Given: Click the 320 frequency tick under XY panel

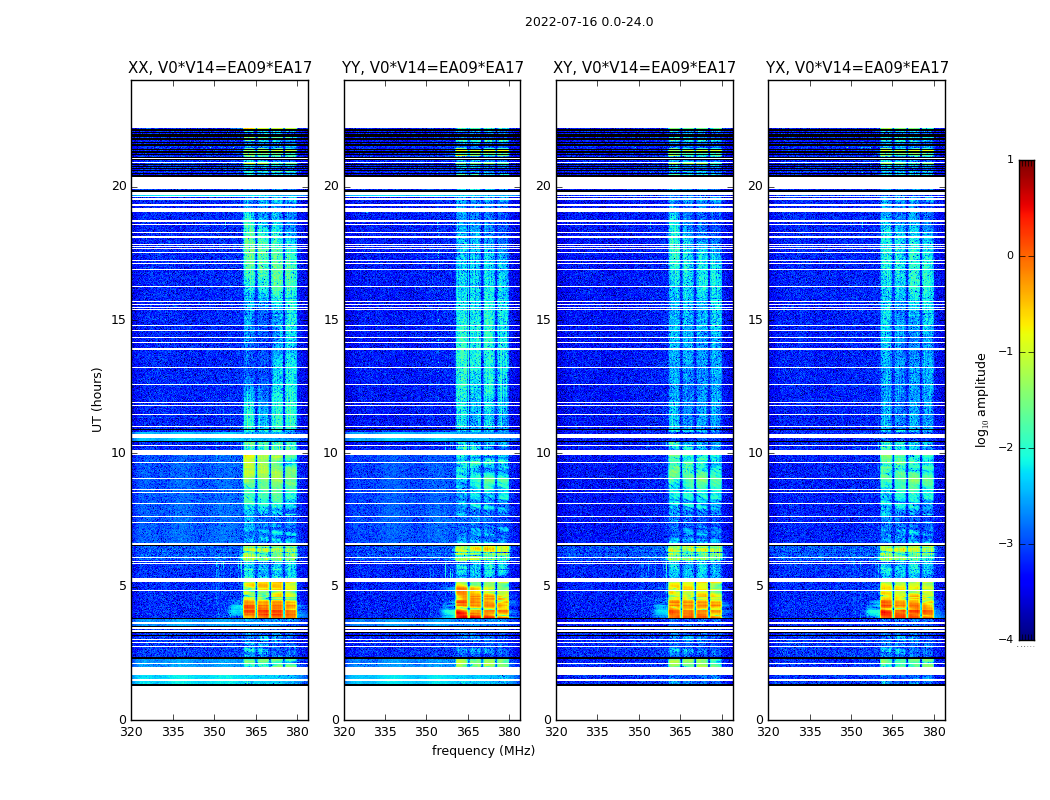Looking at the screenshot, I should 556,732.
